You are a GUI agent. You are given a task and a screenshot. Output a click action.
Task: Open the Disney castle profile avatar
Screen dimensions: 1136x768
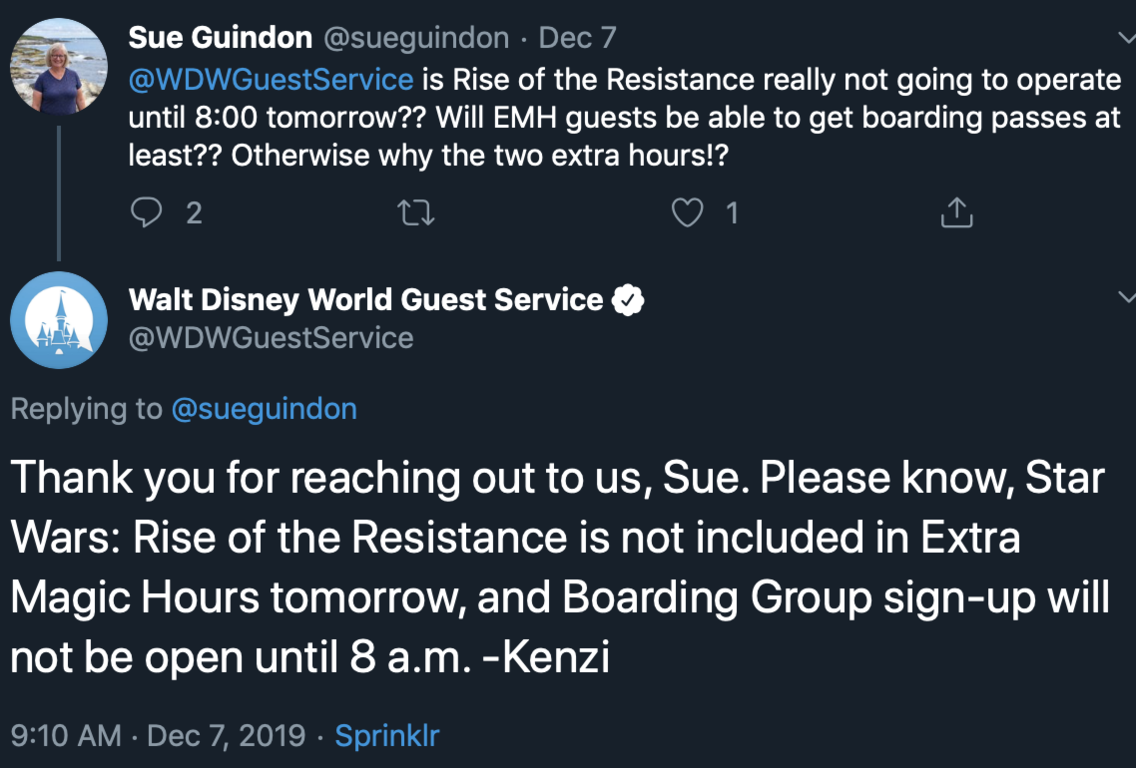(x=58, y=320)
